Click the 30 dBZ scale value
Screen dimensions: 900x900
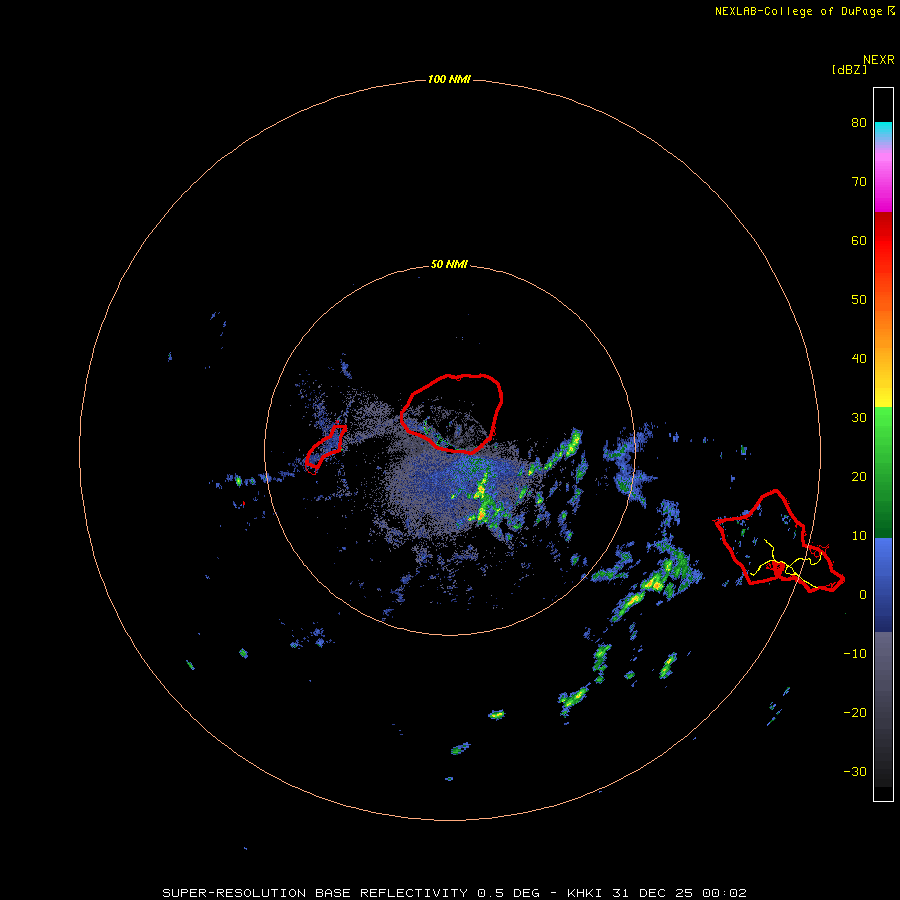(x=859, y=417)
